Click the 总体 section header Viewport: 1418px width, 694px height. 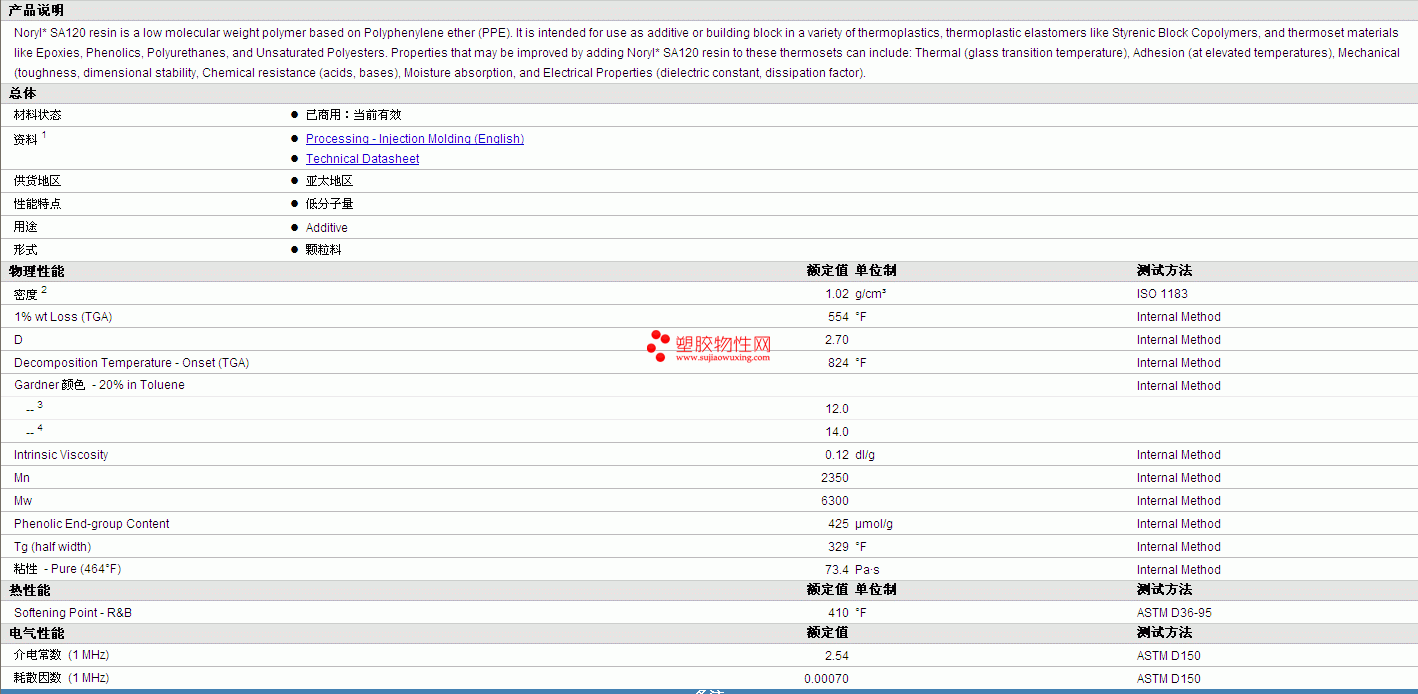[23, 93]
